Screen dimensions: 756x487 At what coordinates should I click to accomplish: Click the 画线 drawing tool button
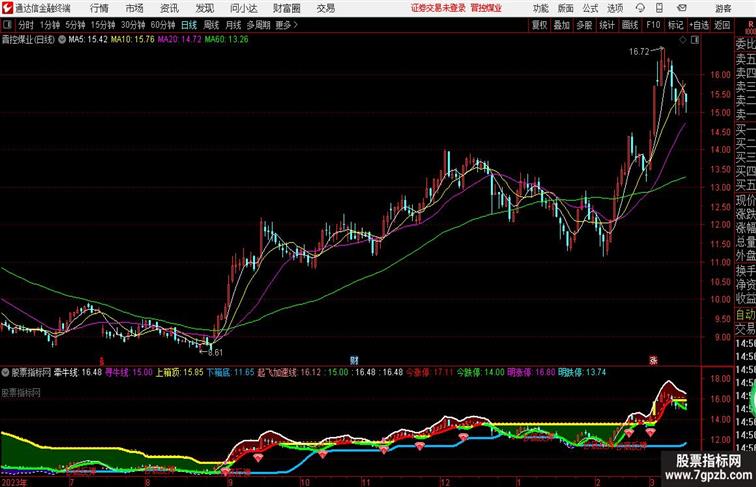[630, 25]
